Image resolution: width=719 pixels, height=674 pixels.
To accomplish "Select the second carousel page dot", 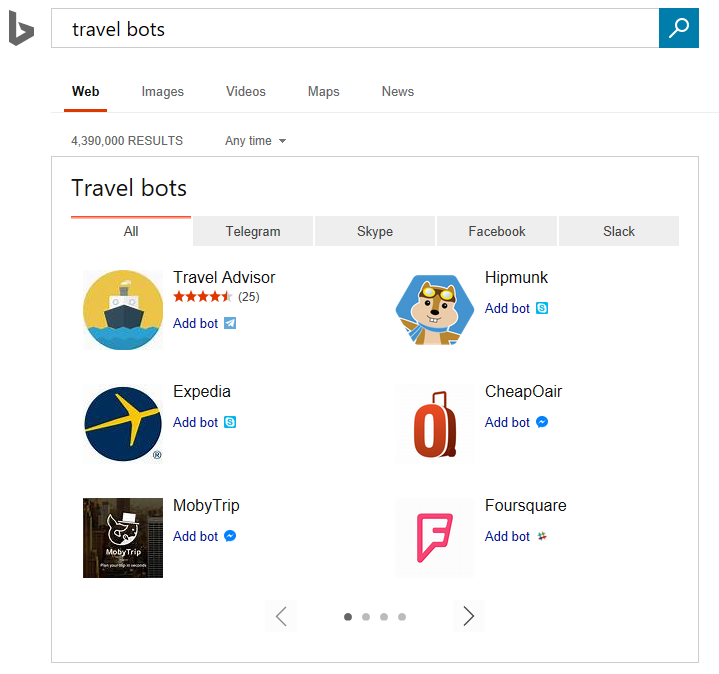I will [x=366, y=617].
